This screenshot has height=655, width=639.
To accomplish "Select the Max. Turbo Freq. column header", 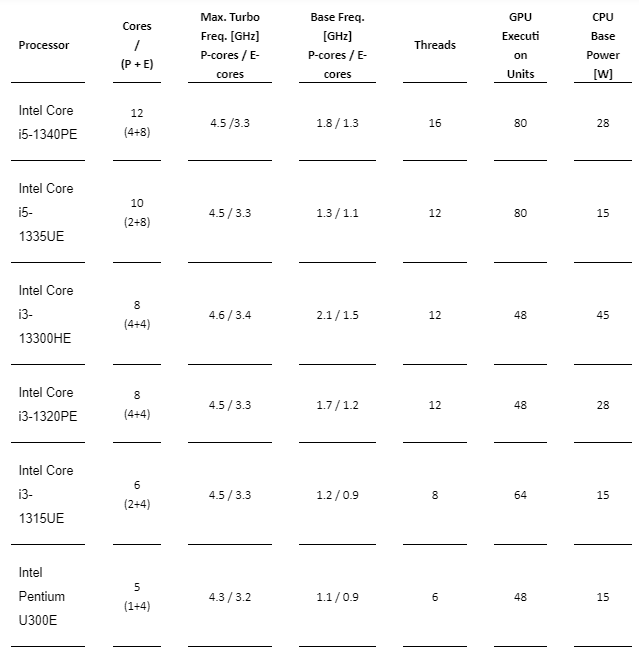I will pos(229,46).
